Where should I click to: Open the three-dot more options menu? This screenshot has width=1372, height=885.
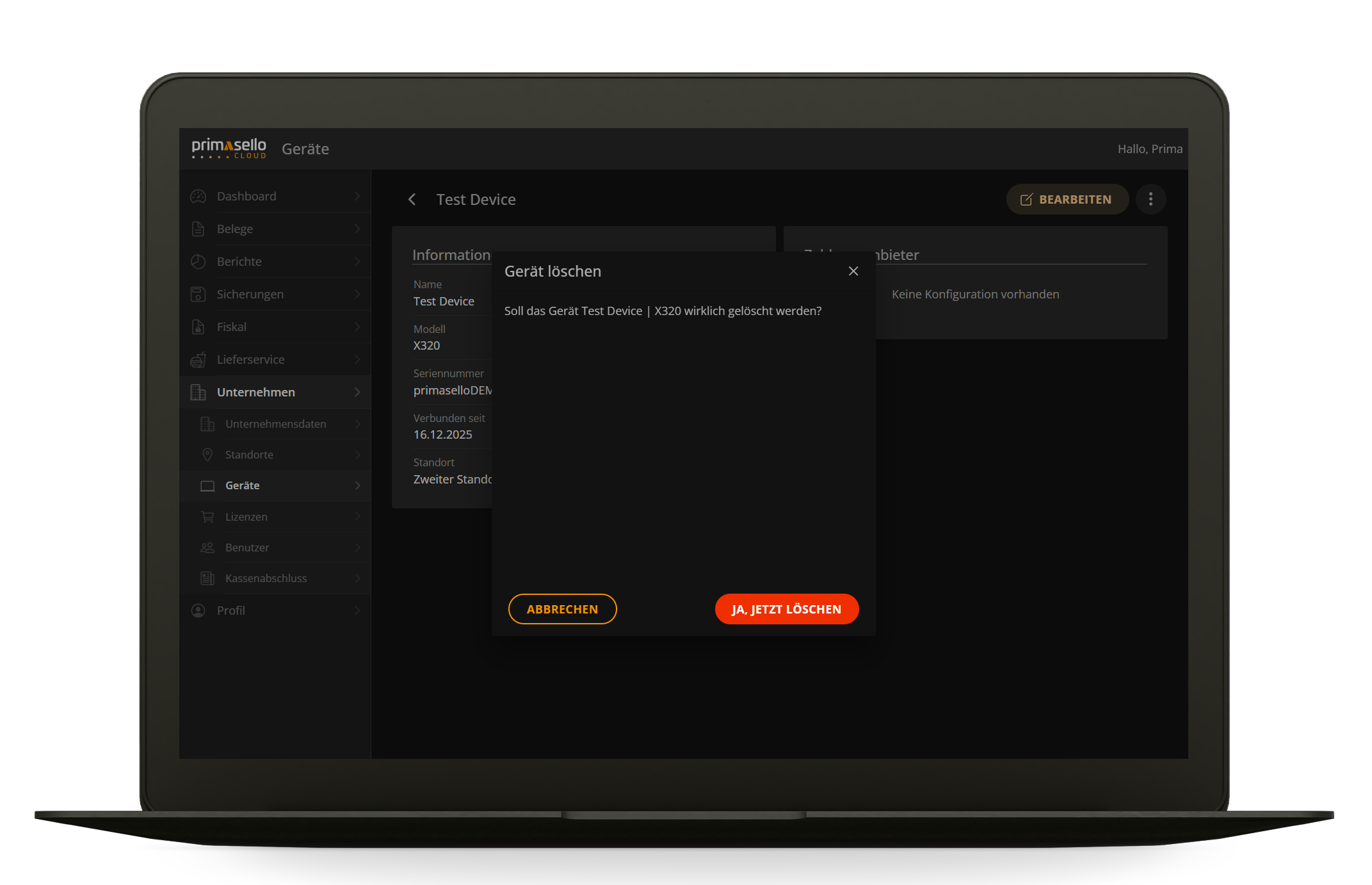[x=1150, y=199]
